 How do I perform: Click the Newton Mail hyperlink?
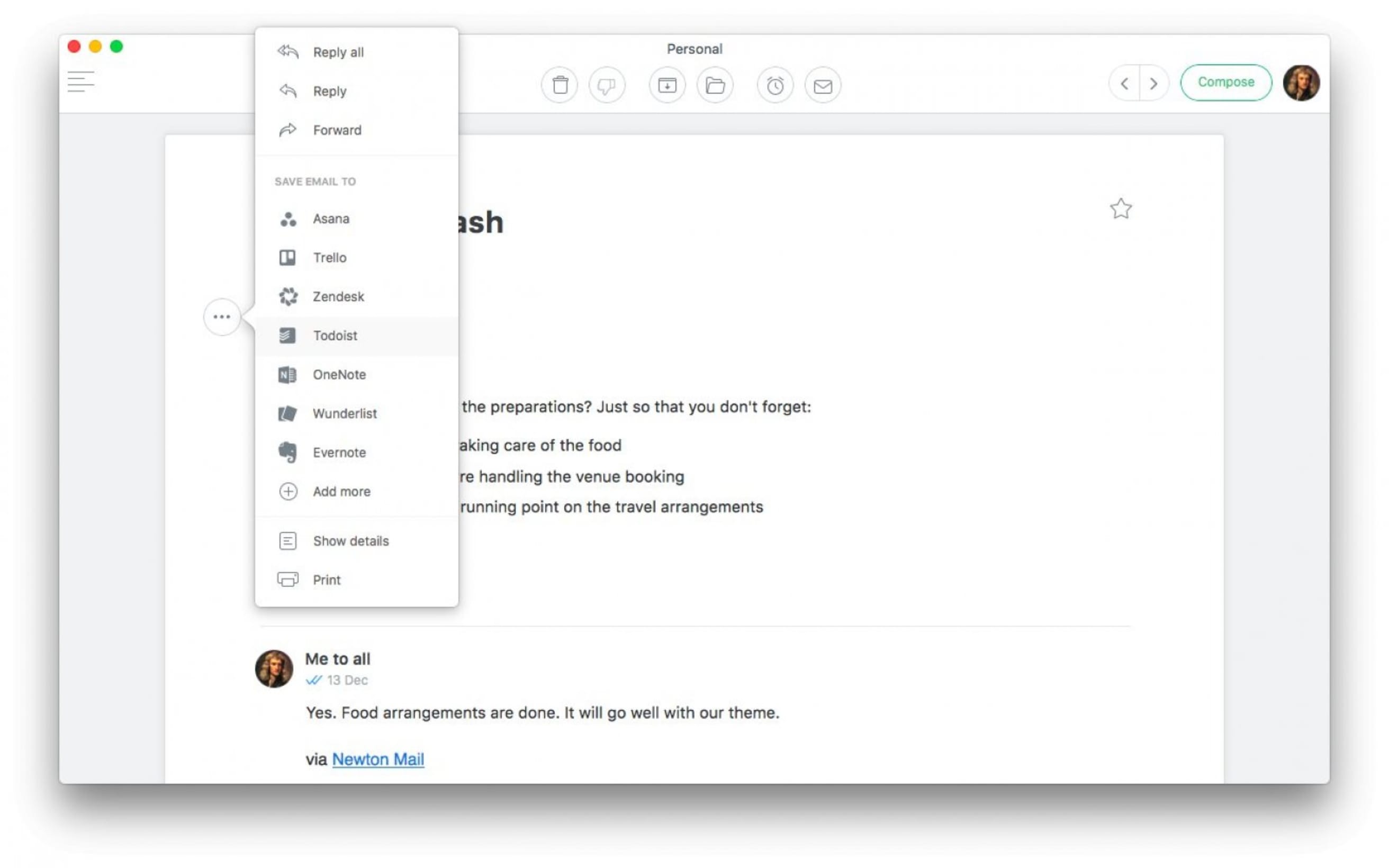[x=377, y=759]
